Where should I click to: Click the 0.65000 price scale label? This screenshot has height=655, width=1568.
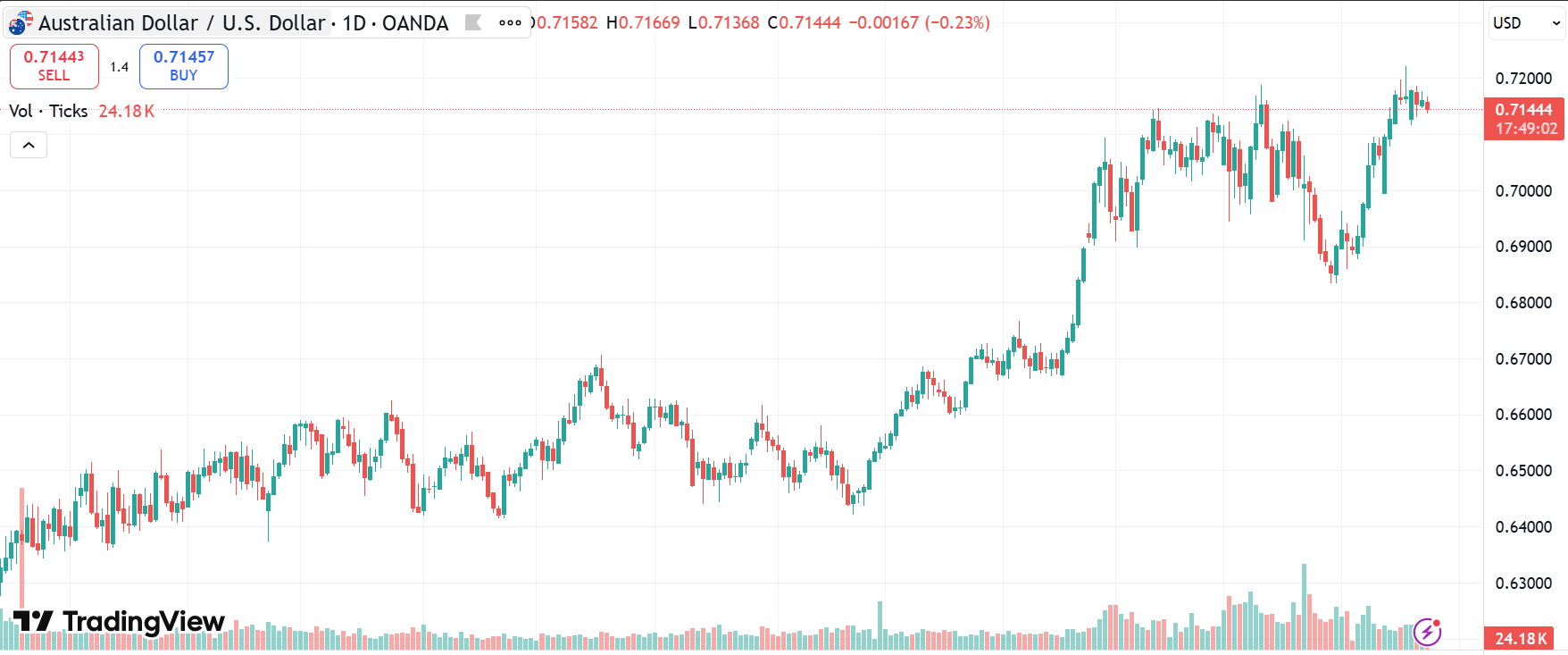[x=1524, y=471]
